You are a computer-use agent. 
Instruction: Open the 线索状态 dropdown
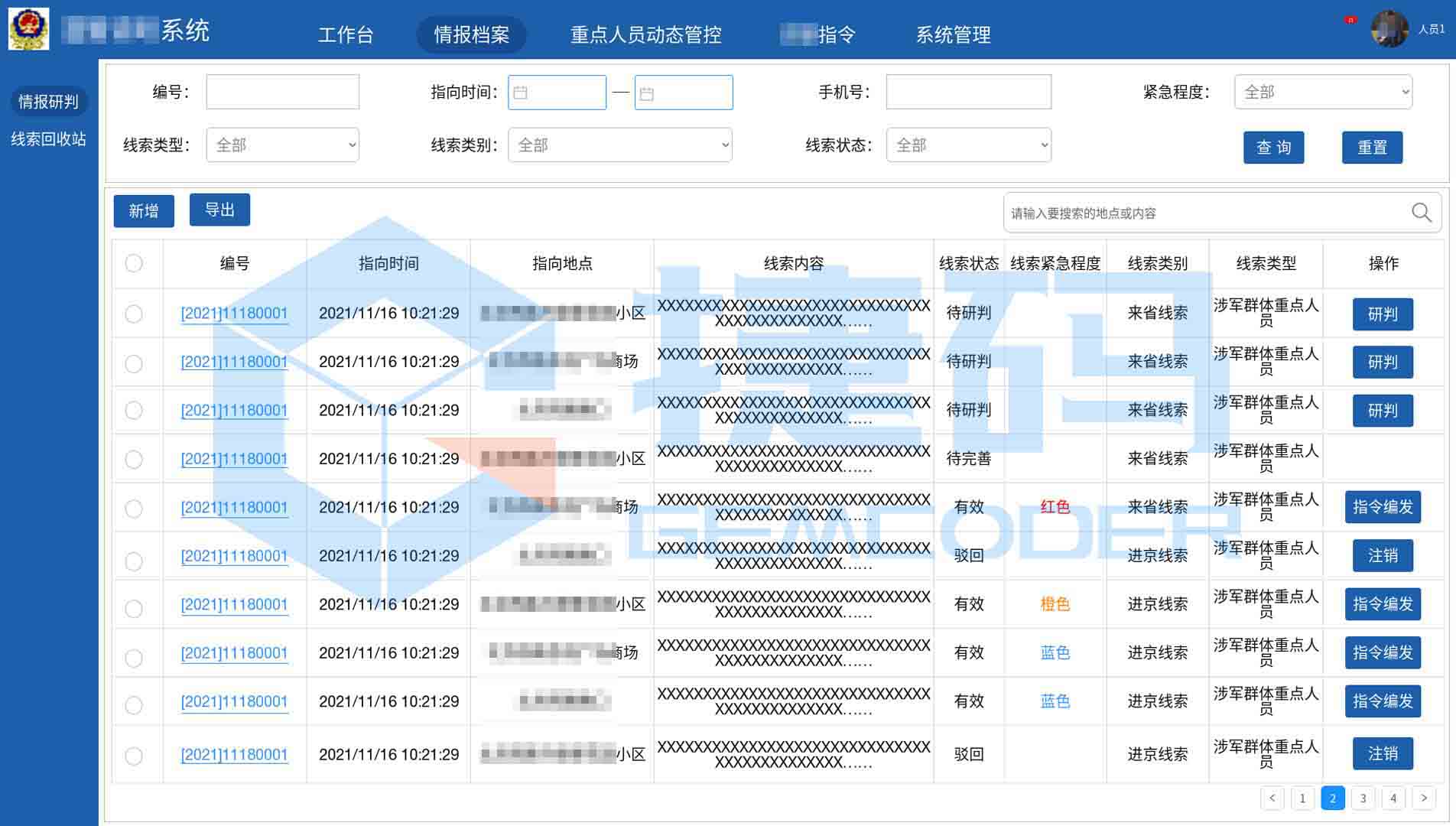tap(968, 145)
